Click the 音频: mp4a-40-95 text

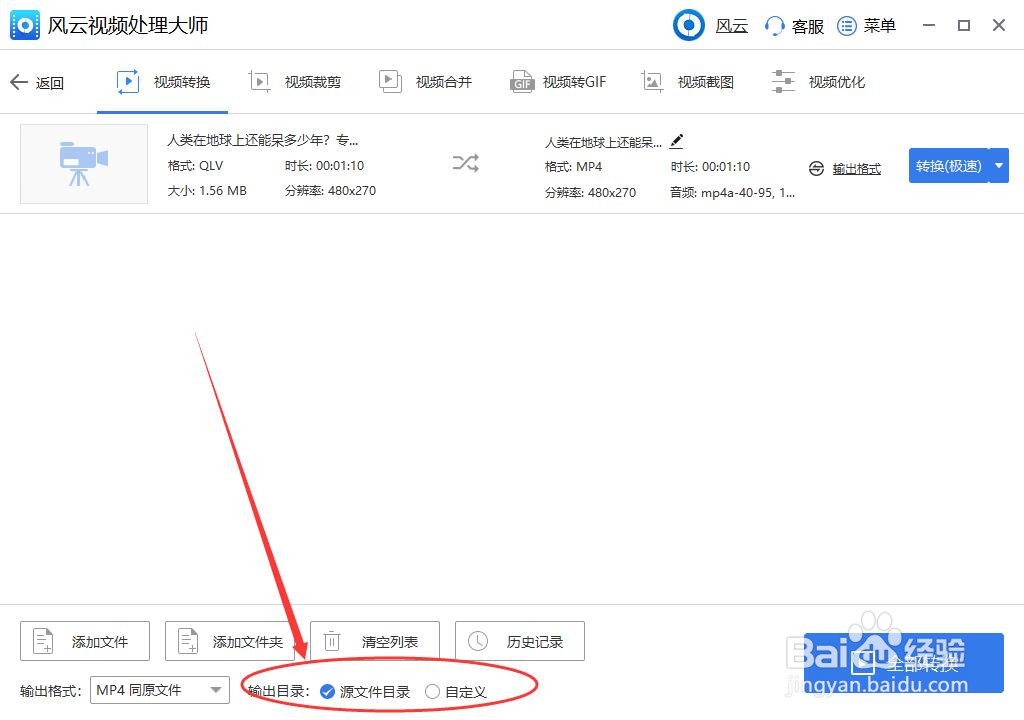click(732, 193)
